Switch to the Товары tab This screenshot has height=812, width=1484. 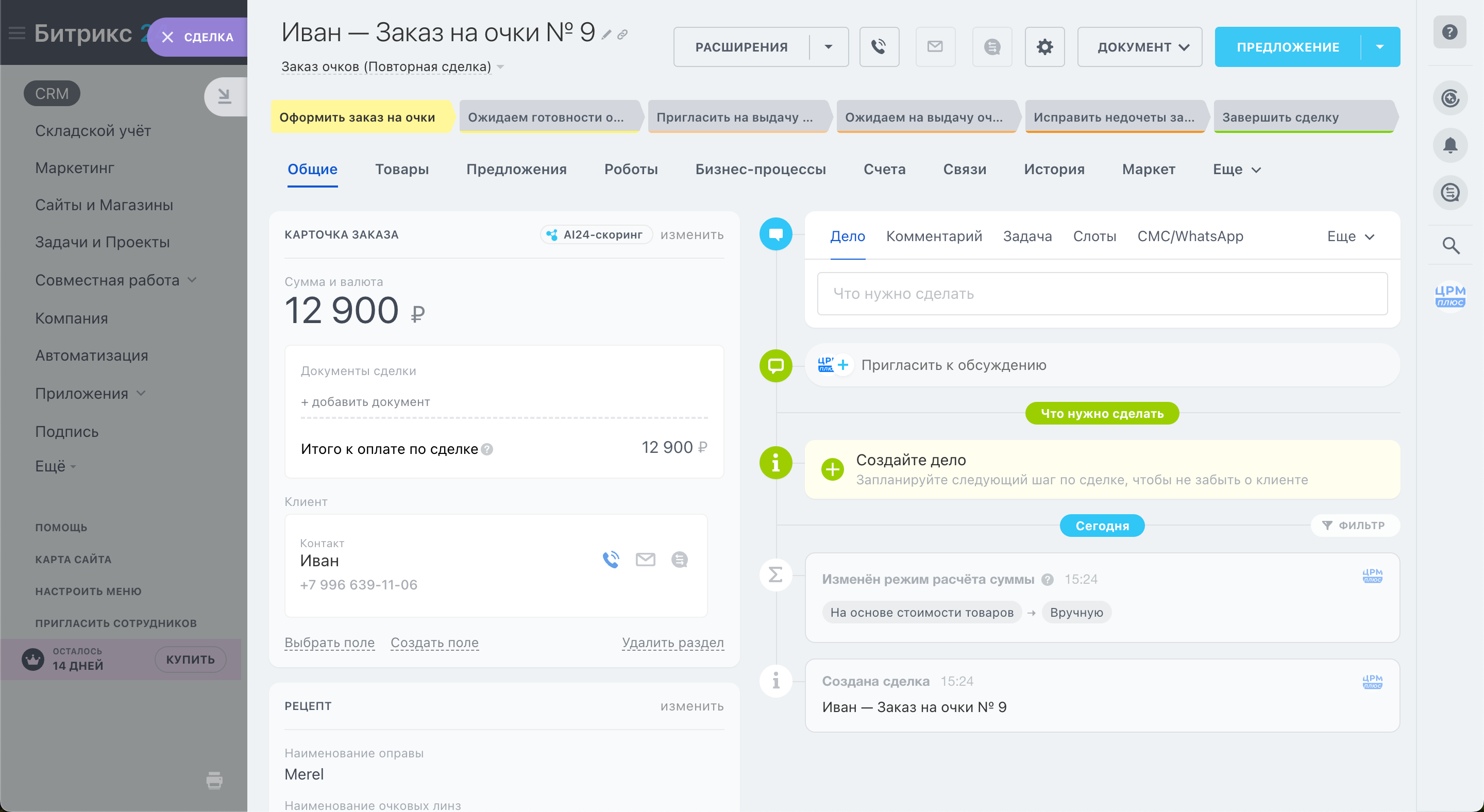click(x=401, y=170)
